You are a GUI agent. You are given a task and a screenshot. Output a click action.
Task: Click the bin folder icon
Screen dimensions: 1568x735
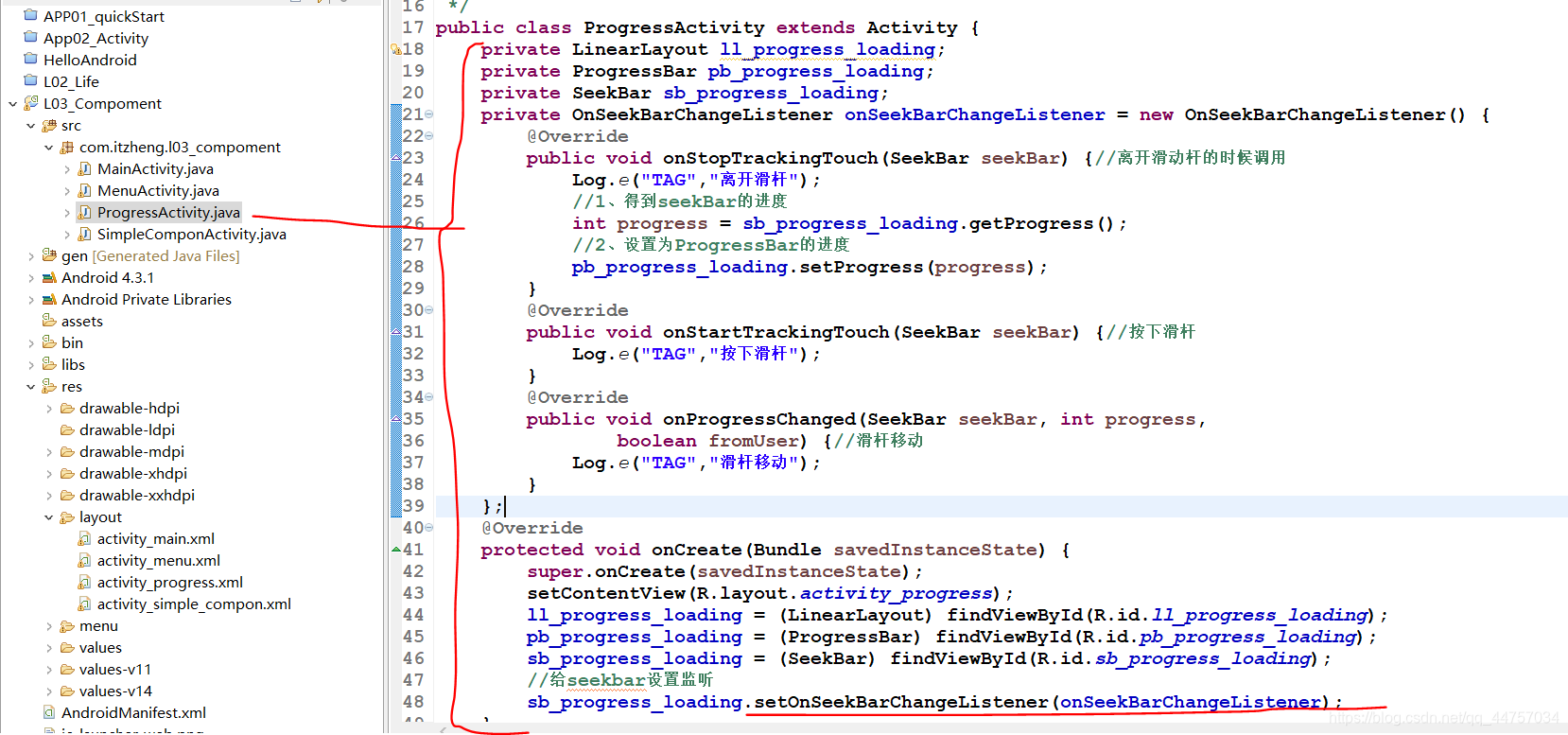click(49, 342)
